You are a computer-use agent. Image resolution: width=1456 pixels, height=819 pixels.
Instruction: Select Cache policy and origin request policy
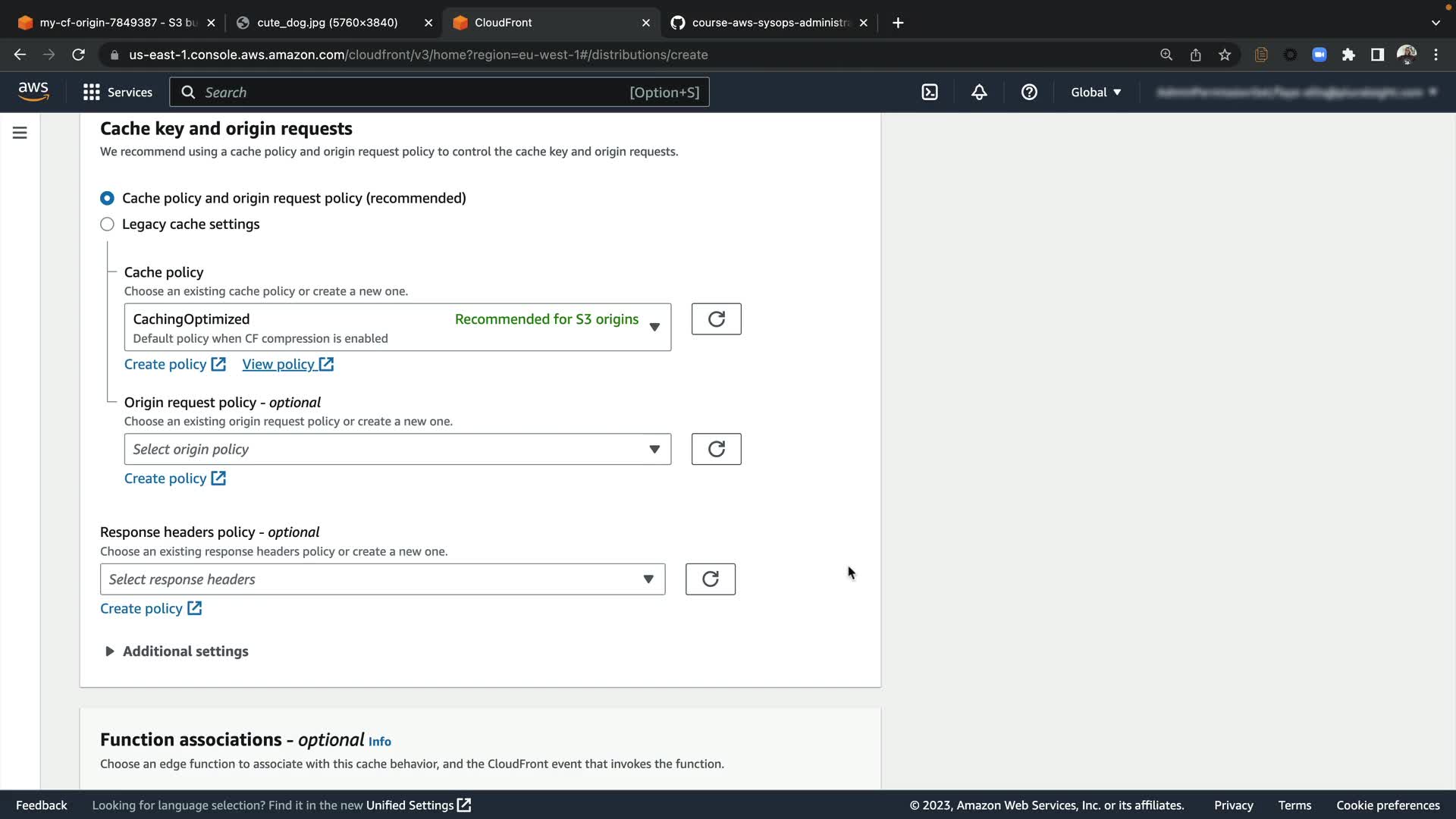[107, 198]
